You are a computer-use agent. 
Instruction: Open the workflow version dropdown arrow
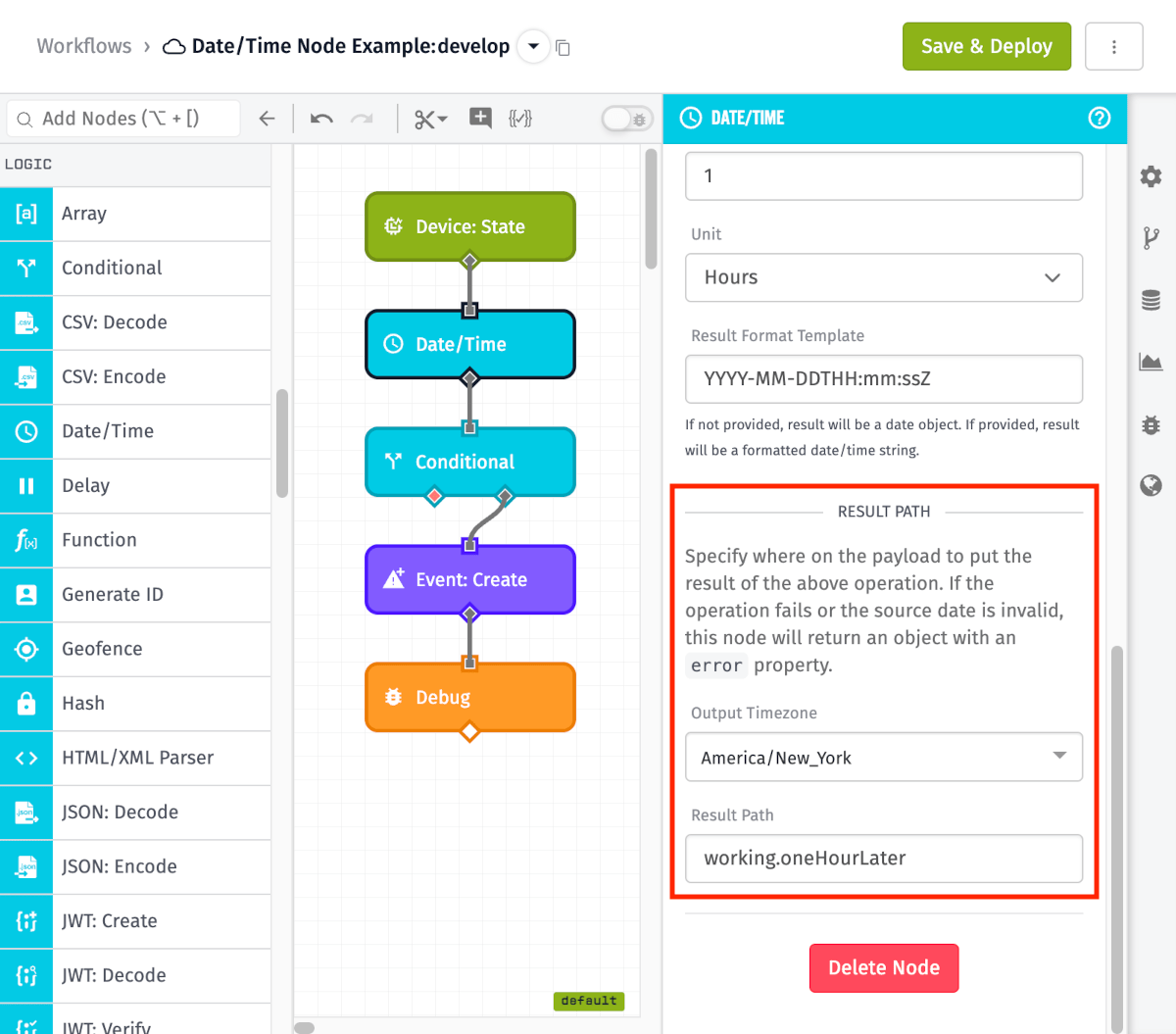pyautogui.click(x=533, y=46)
